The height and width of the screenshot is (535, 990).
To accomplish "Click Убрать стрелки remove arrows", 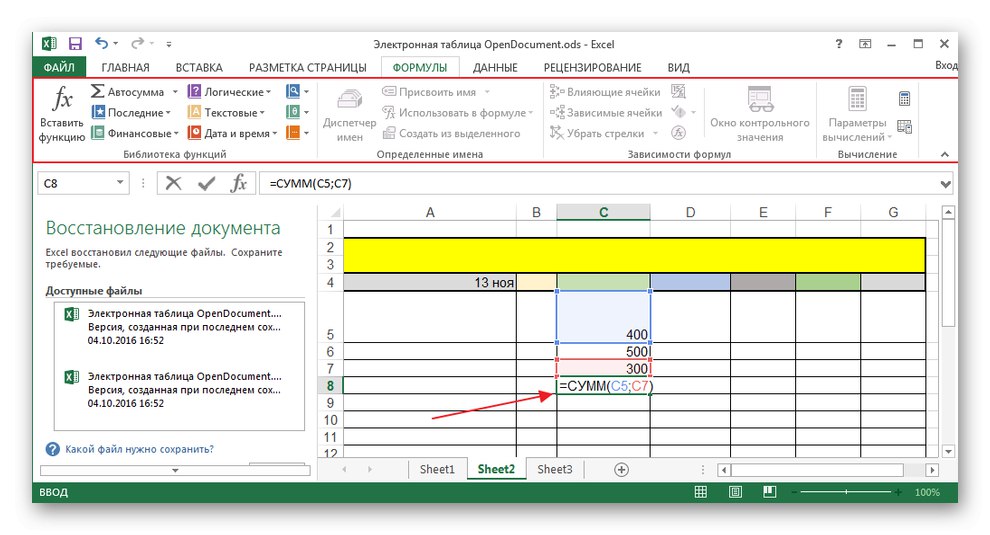I will tap(604, 133).
